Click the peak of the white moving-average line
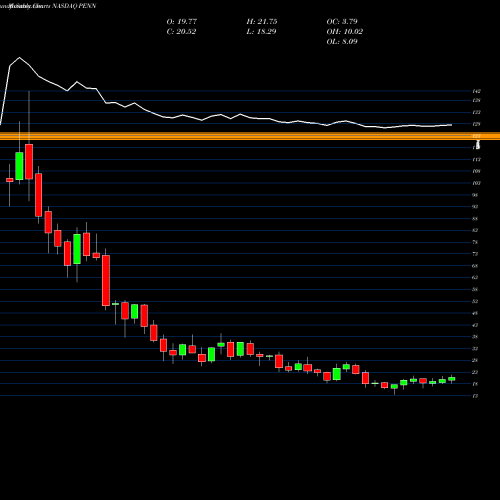Viewport: 500px width, 500px height. click(x=19, y=58)
